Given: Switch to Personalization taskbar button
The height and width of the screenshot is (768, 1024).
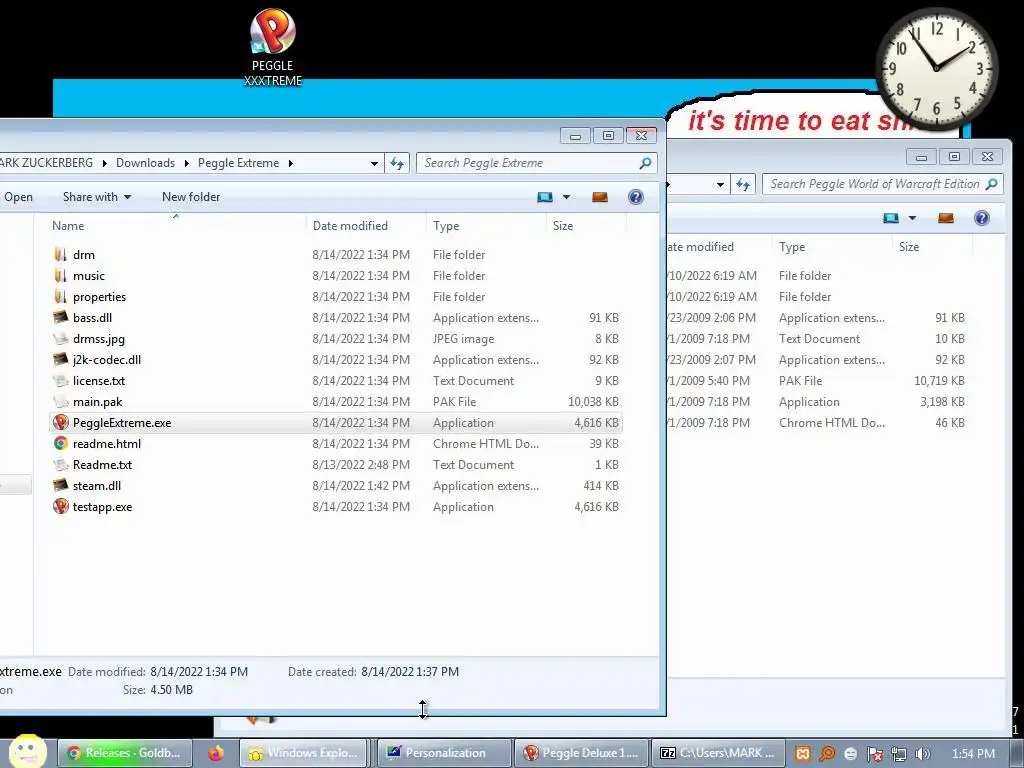Looking at the screenshot, I should (x=445, y=753).
